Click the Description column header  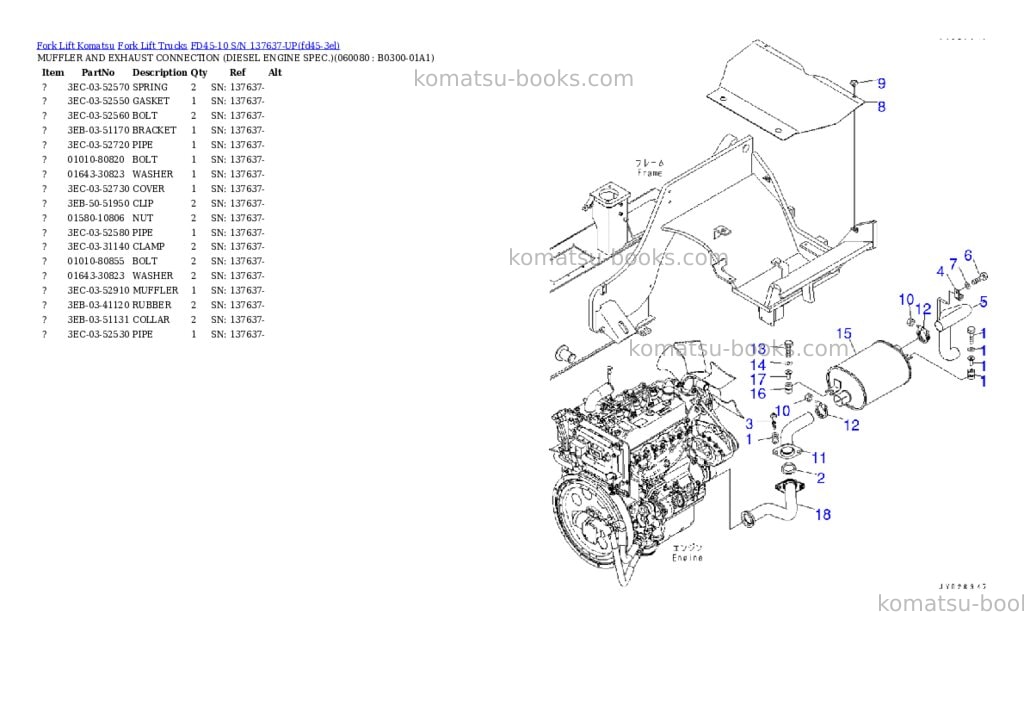(x=159, y=72)
